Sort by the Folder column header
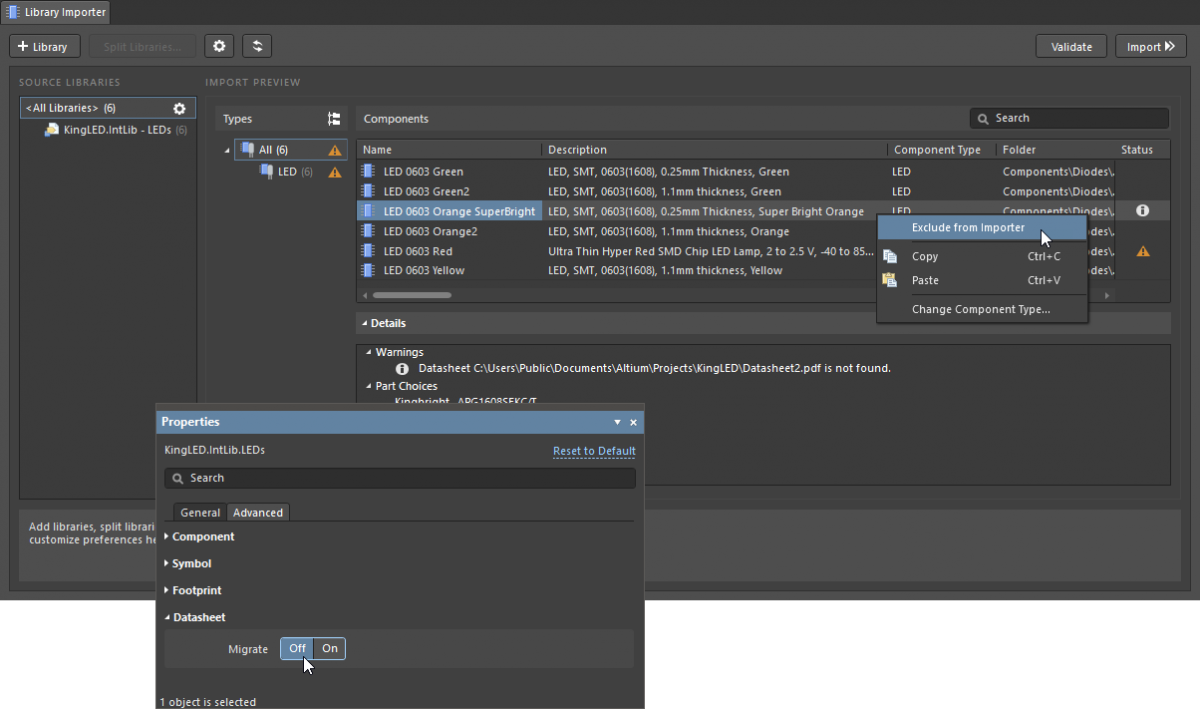This screenshot has height=709, width=1200. (1055, 150)
